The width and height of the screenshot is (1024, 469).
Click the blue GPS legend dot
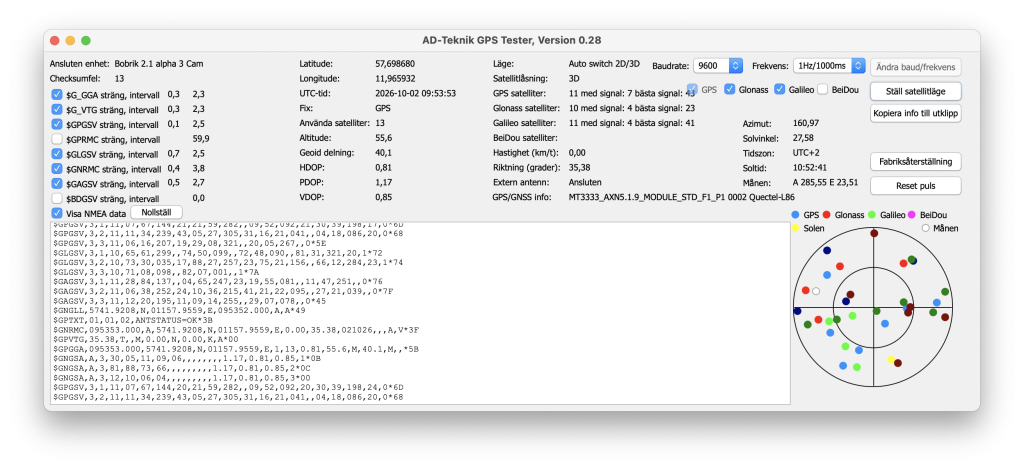(x=795, y=214)
